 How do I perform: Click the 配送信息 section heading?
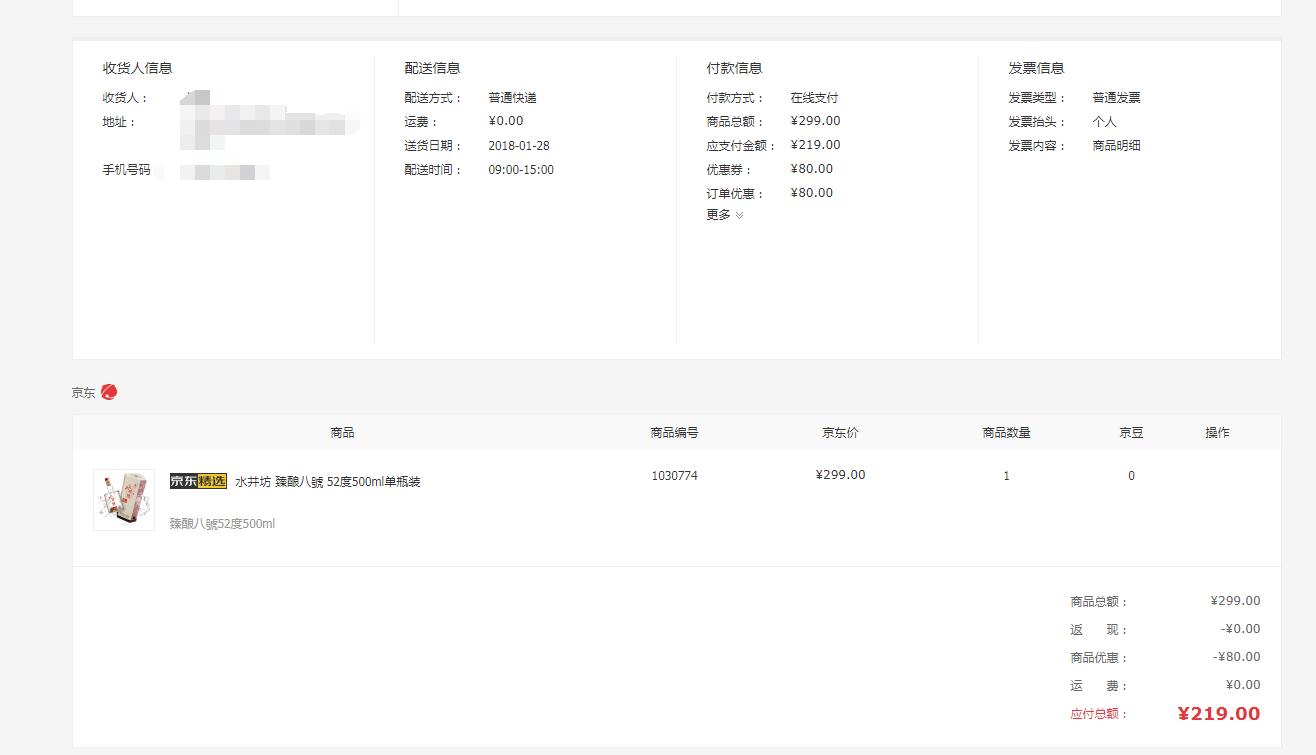(x=432, y=68)
